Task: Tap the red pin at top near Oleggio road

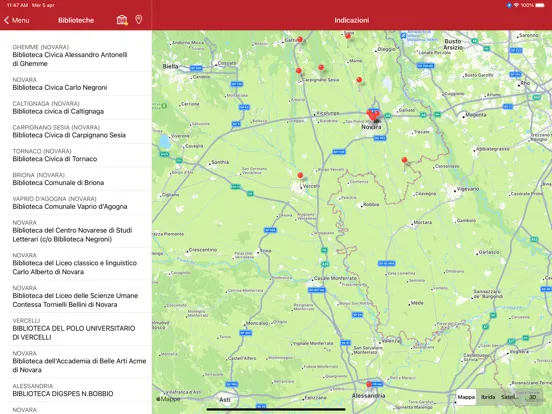Action: pos(348,36)
